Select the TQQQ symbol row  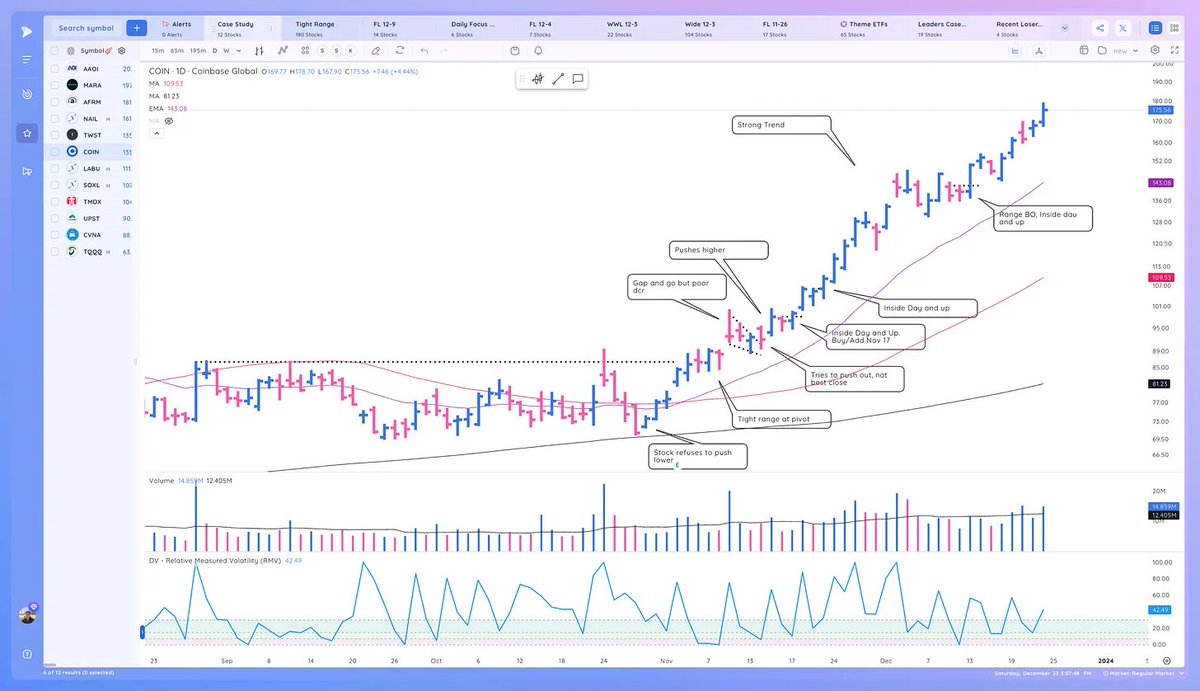[90, 251]
